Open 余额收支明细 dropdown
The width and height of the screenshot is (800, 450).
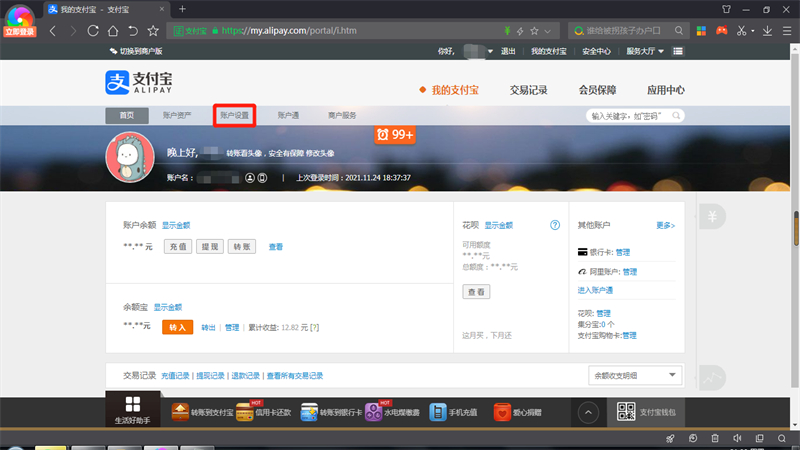click(x=635, y=375)
